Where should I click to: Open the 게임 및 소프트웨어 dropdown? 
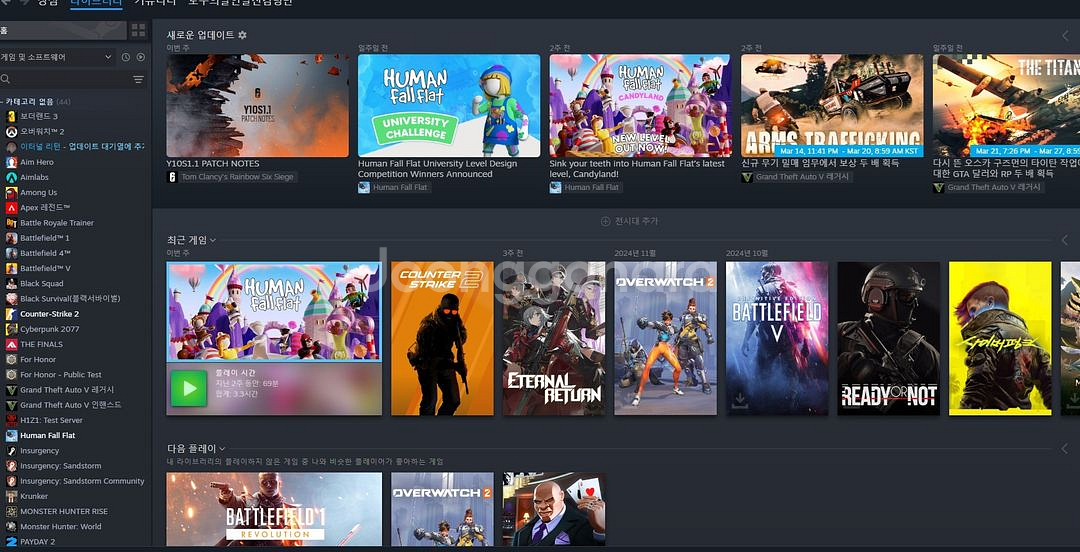click(58, 57)
